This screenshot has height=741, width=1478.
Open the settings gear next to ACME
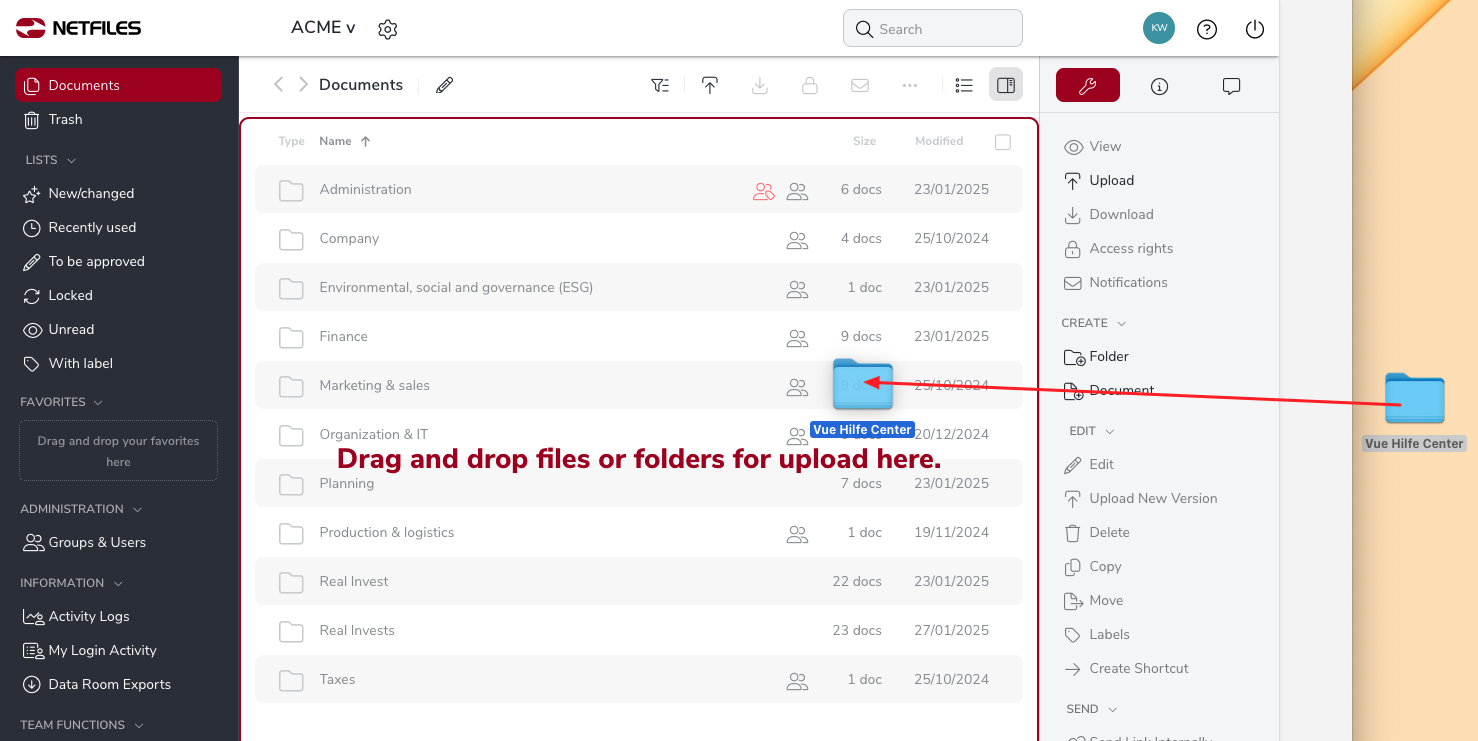(388, 29)
